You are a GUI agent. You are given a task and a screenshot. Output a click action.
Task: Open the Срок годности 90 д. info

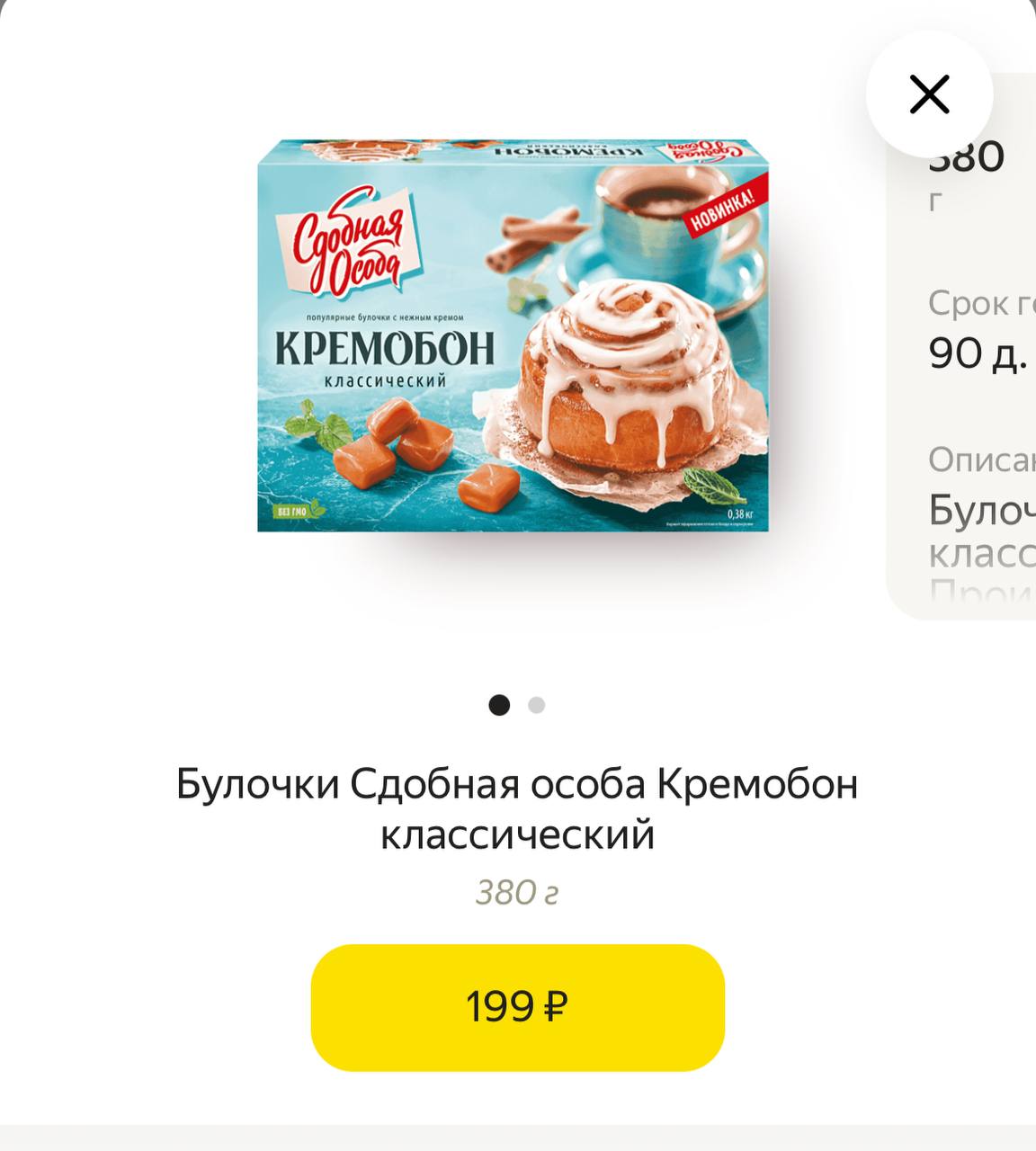point(981,329)
